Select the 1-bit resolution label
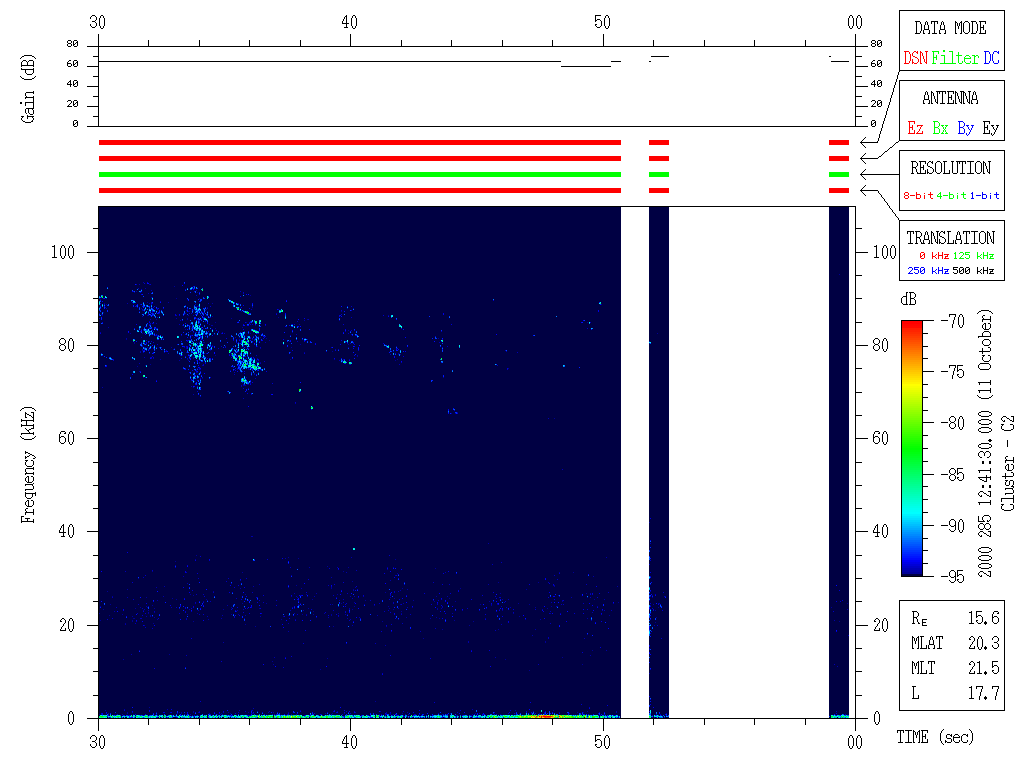Screen dimensions: 1024x768 tap(984, 196)
